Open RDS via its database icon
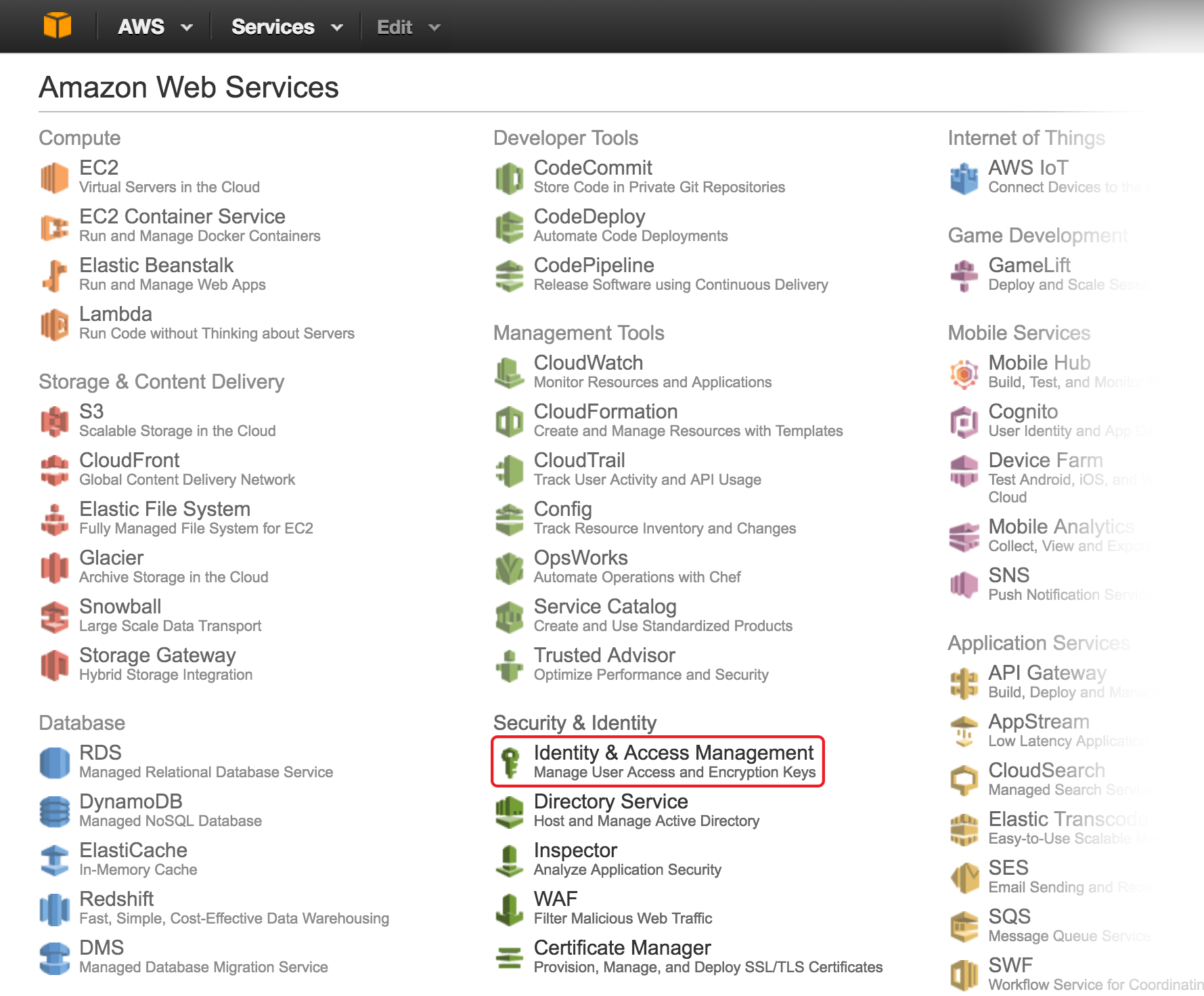The height and width of the screenshot is (996, 1204). 54,762
